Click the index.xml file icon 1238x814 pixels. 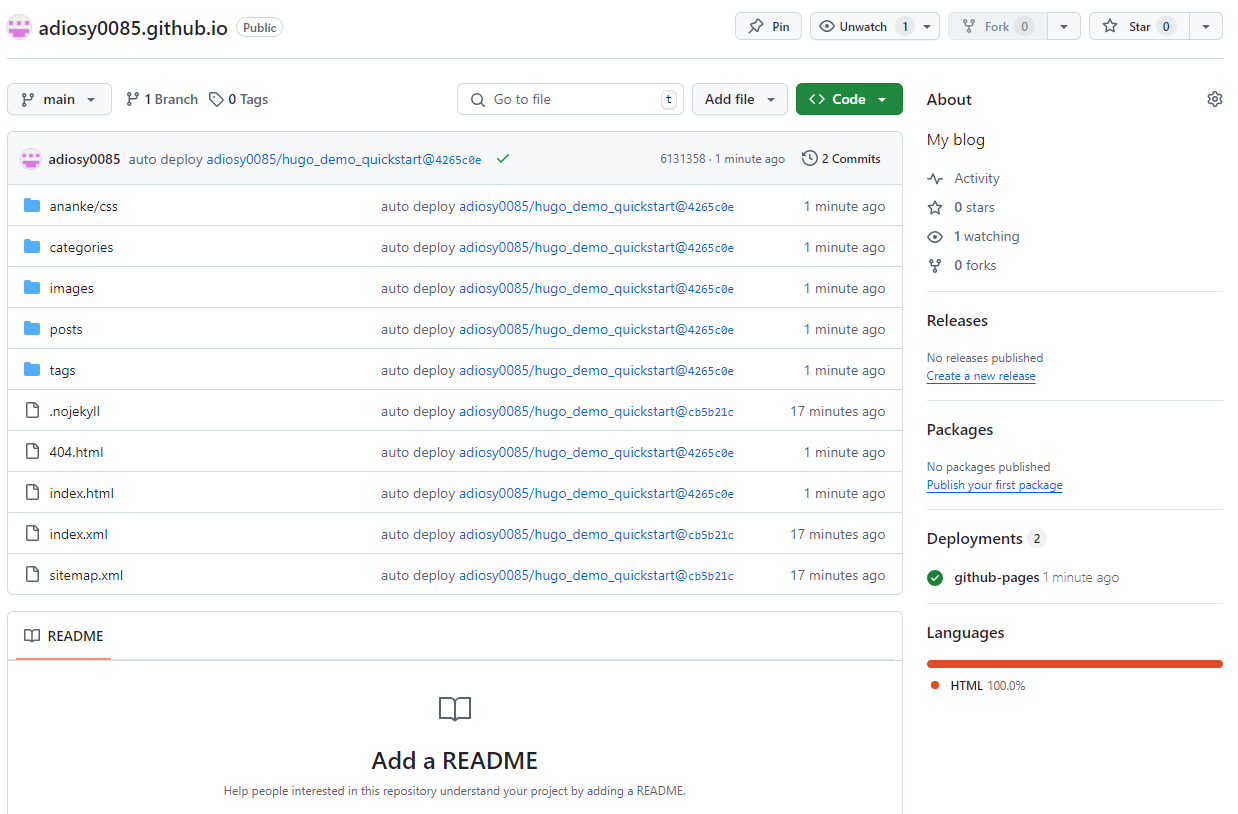coord(32,534)
